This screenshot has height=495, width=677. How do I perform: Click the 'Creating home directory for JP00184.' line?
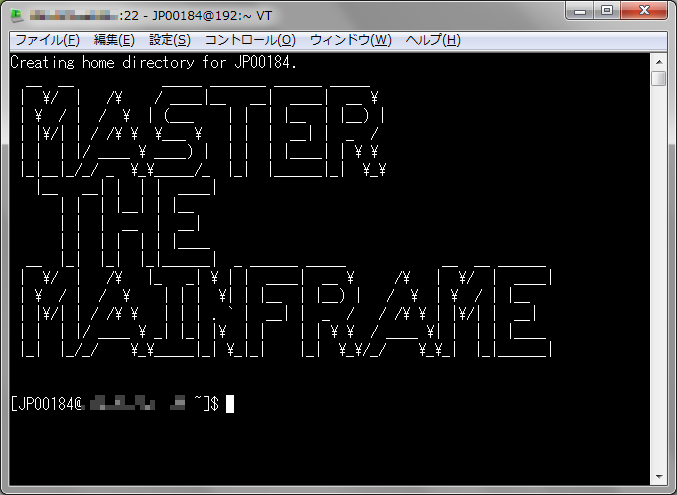[154, 63]
